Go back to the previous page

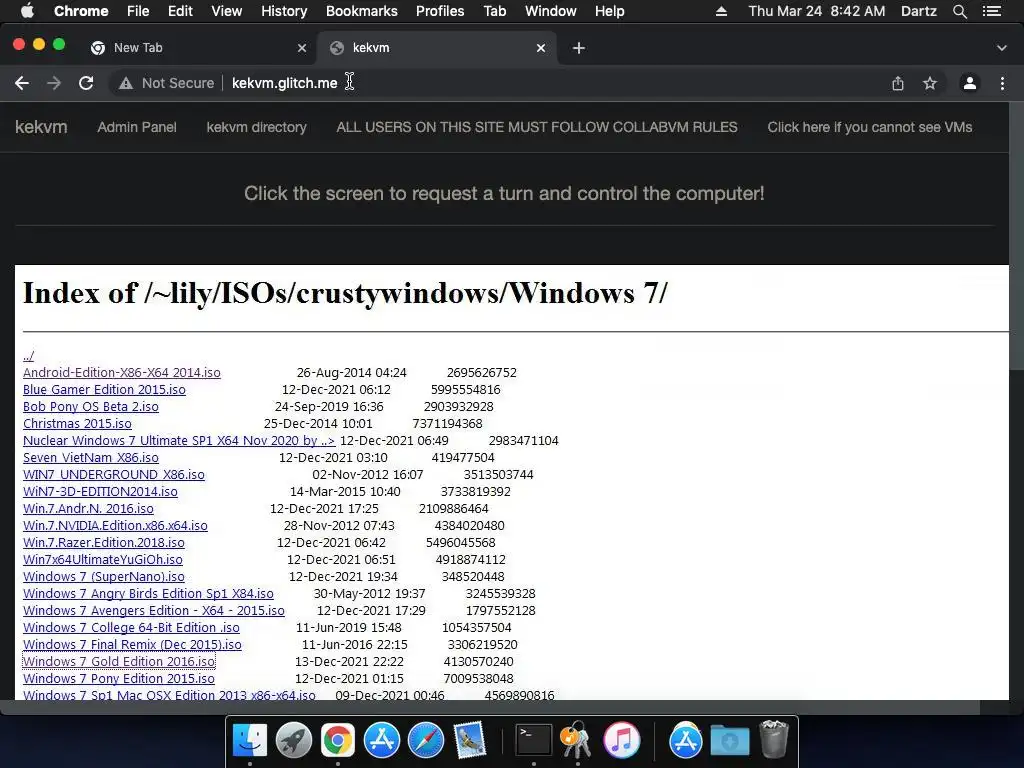(22, 83)
